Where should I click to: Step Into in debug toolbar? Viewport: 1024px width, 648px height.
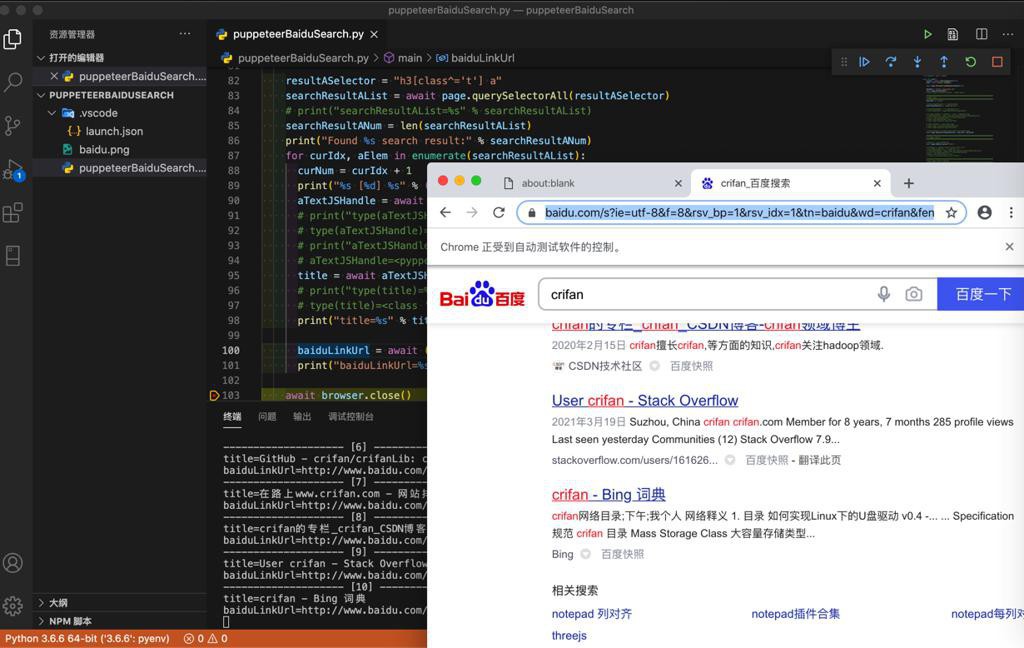[918, 62]
